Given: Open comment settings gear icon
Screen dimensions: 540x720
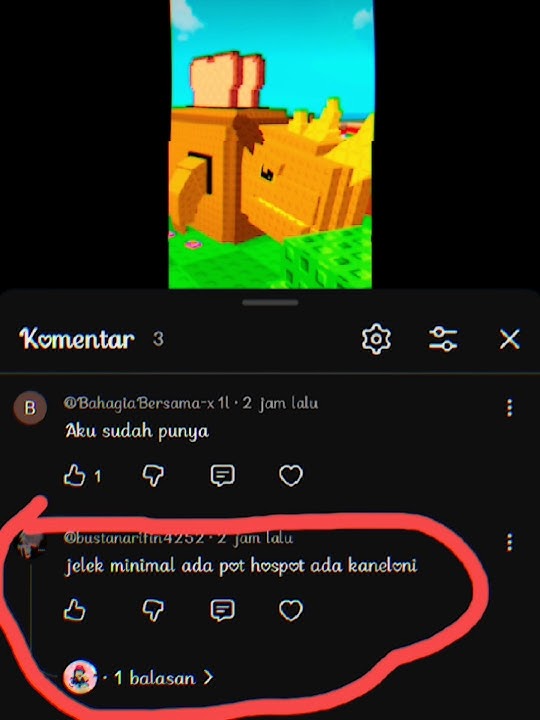Looking at the screenshot, I should coord(376,339).
